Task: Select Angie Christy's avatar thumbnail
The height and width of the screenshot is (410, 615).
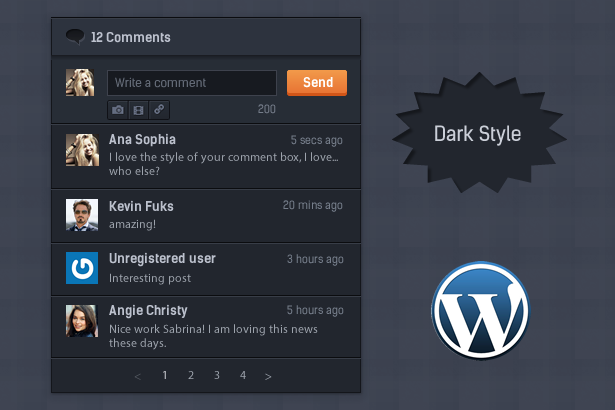Action: tap(82, 321)
